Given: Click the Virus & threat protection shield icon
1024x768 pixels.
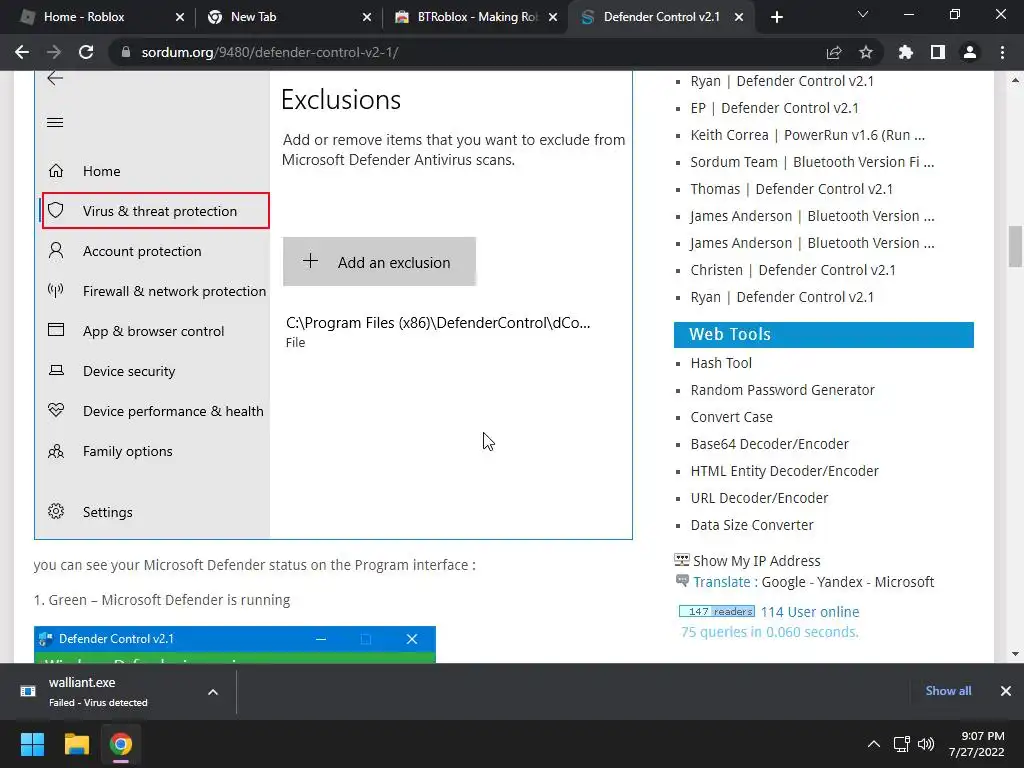Looking at the screenshot, I should [x=56, y=210].
